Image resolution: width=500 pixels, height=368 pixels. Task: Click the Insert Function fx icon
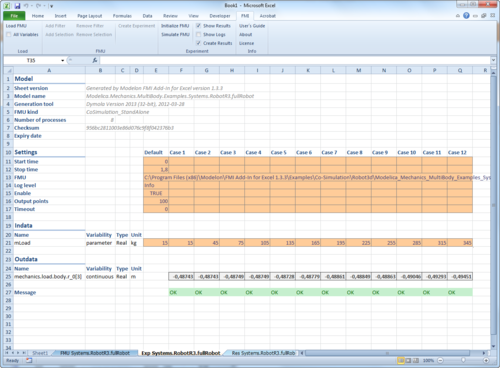coord(95,60)
